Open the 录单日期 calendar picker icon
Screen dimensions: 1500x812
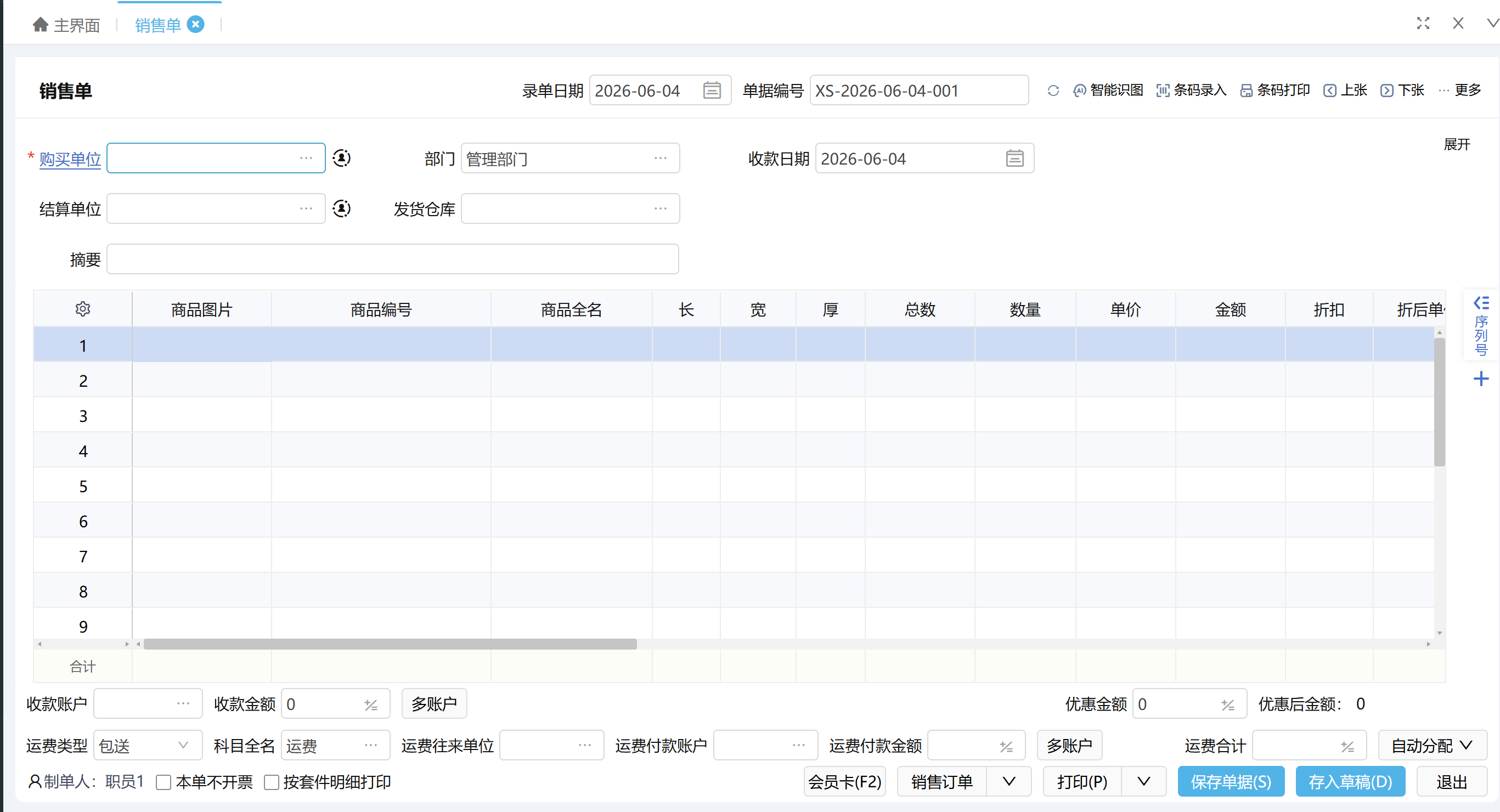click(712, 91)
